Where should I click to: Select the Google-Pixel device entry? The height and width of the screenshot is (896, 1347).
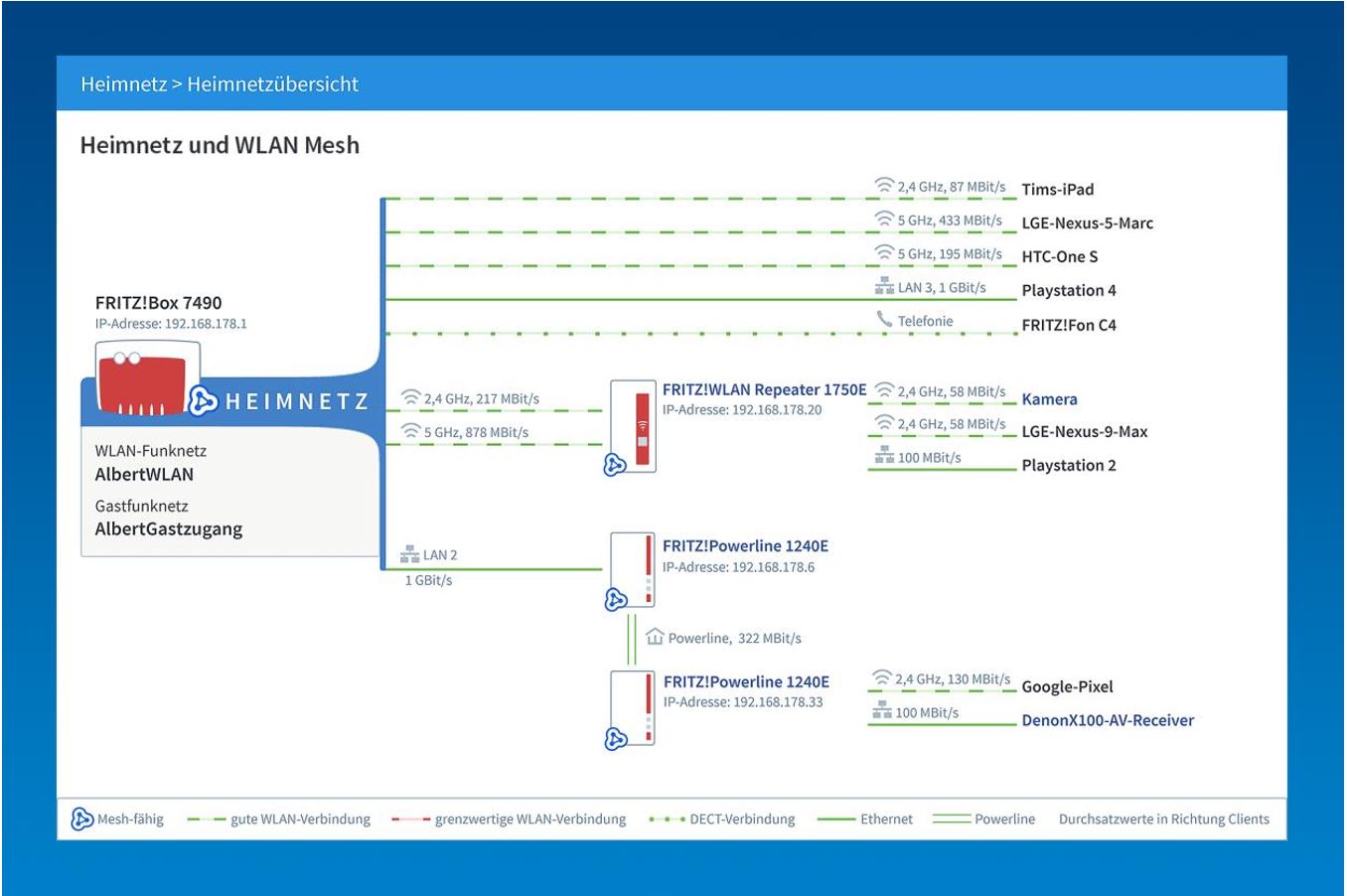(x=1067, y=686)
